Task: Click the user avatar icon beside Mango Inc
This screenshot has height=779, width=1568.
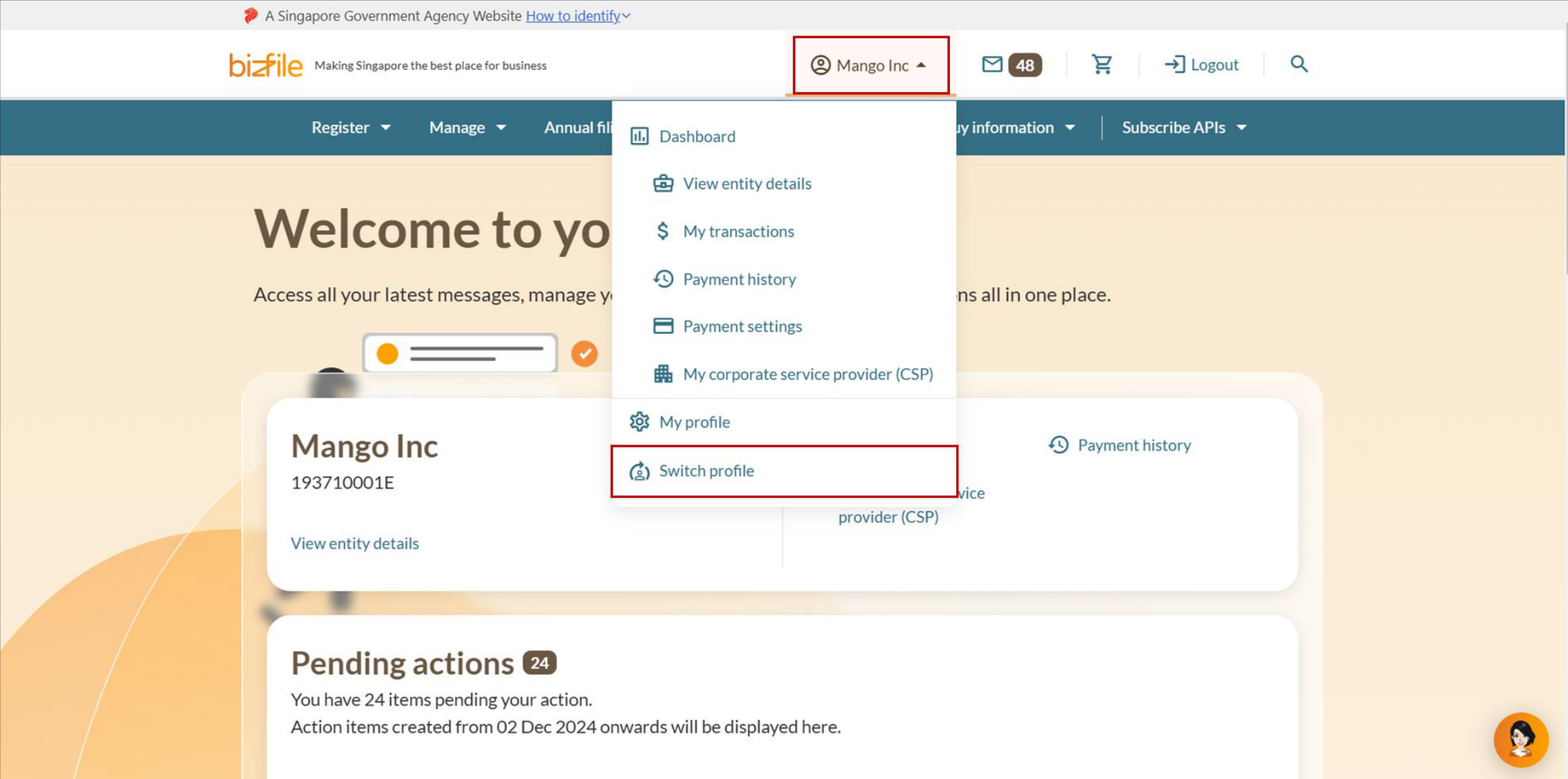Action: (820, 65)
